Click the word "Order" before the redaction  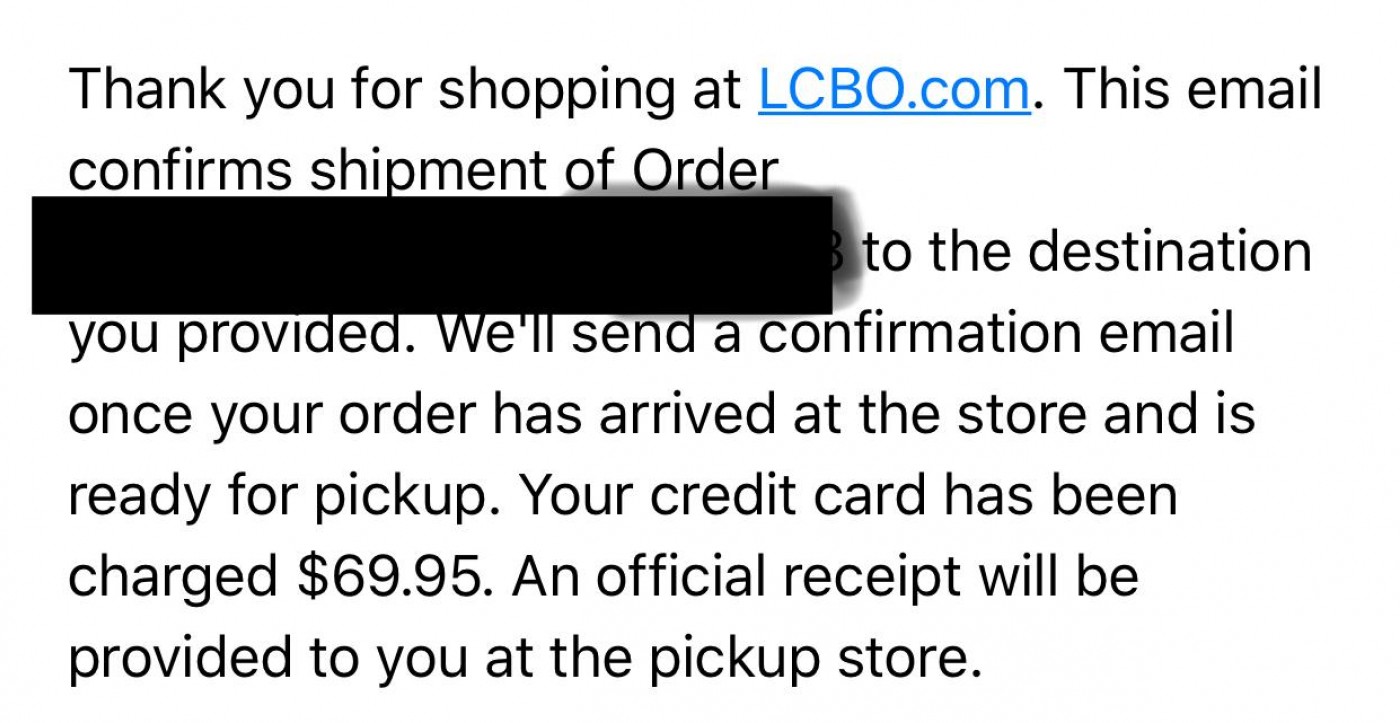[704, 172]
